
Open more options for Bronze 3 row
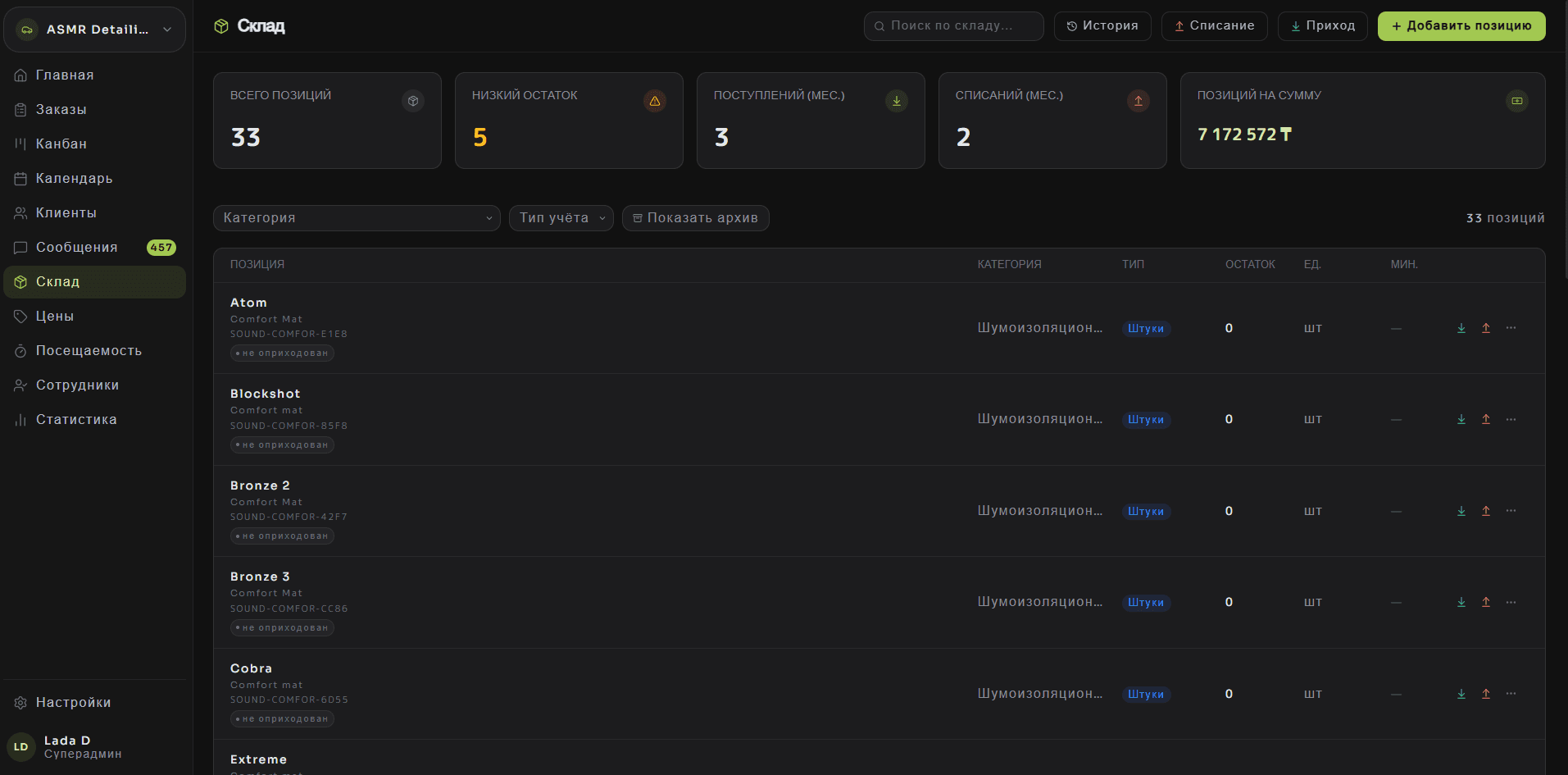click(x=1511, y=602)
